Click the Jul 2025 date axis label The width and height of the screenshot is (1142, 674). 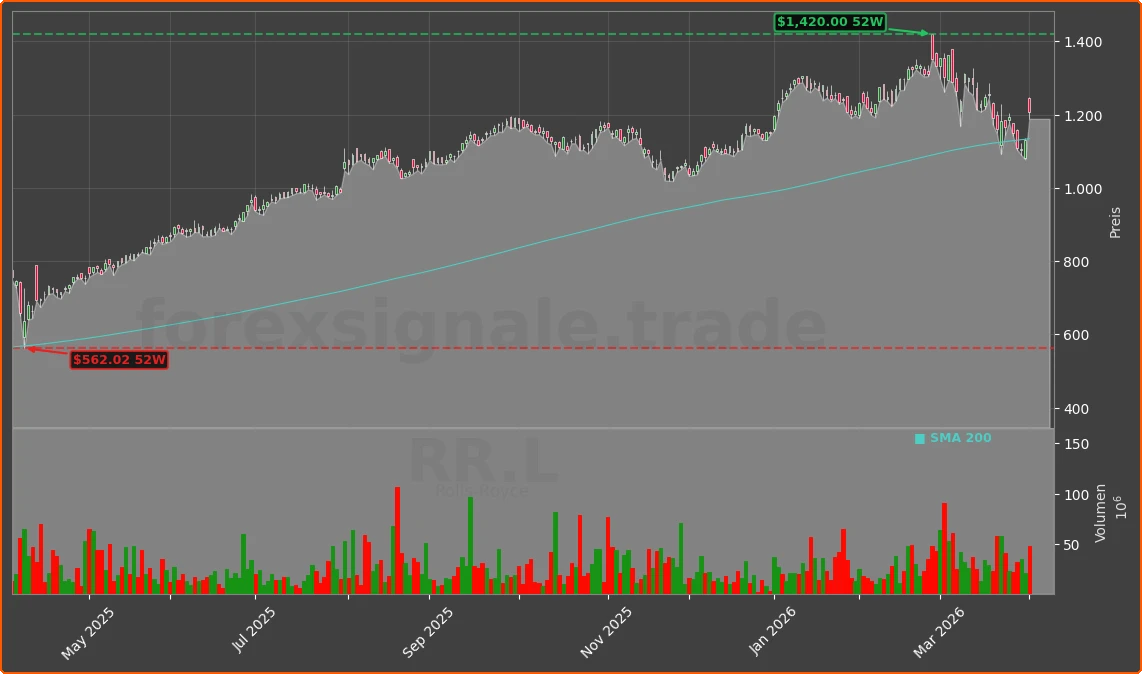coord(253,630)
